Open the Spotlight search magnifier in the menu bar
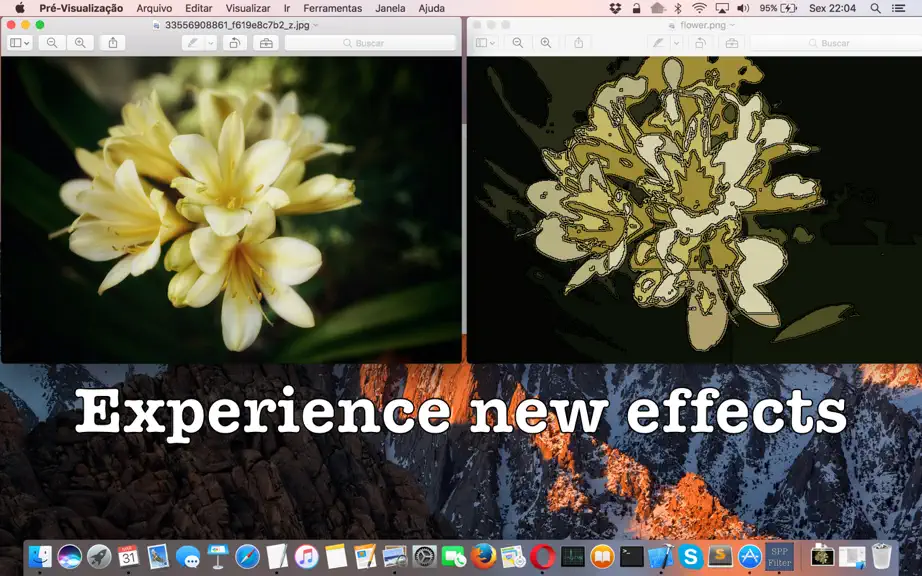922x576 pixels. click(x=876, y=8)
